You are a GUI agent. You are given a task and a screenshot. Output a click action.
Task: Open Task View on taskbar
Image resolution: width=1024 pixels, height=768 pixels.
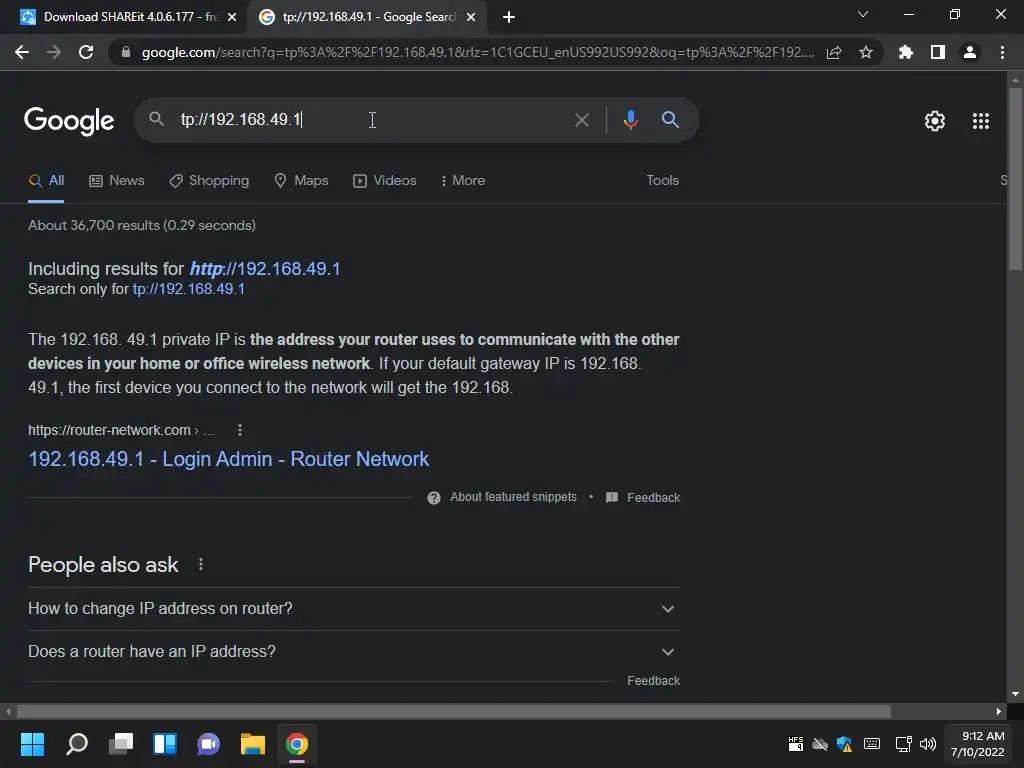click(121, 744)
